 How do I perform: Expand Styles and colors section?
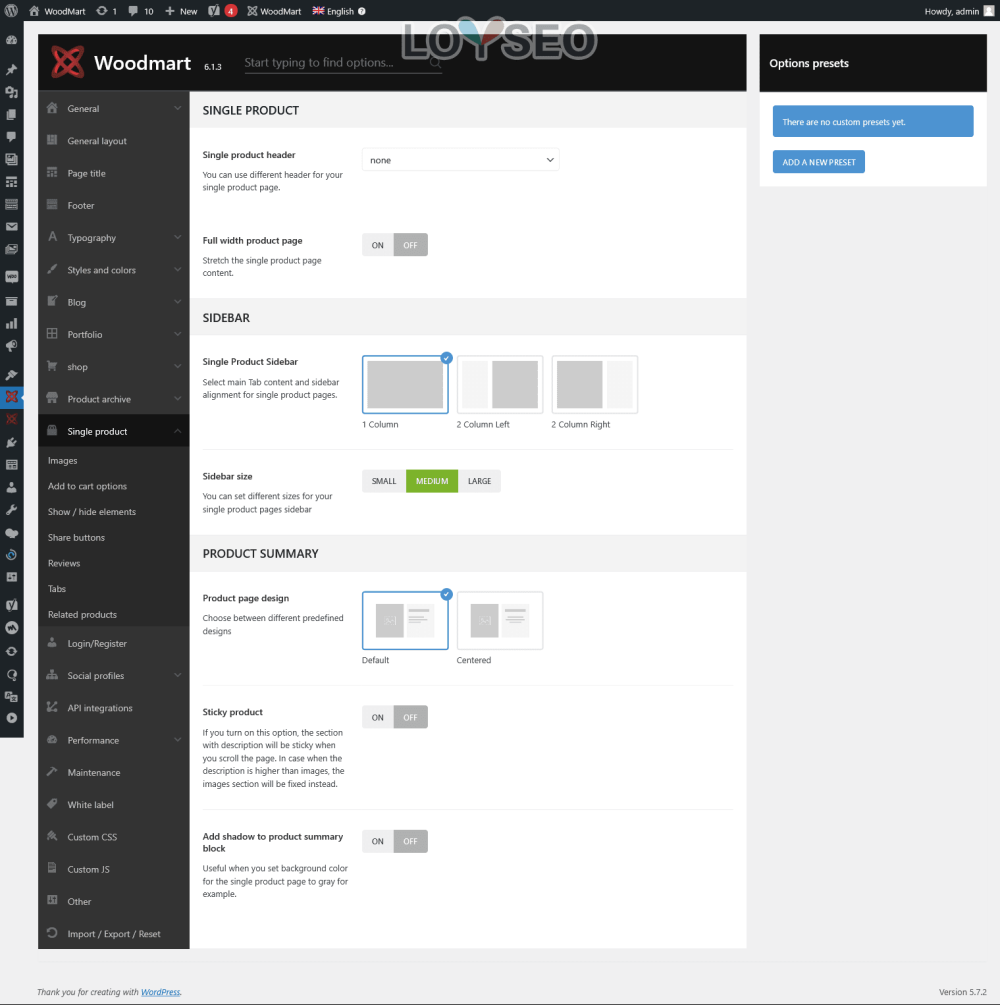tap(113, 270)
